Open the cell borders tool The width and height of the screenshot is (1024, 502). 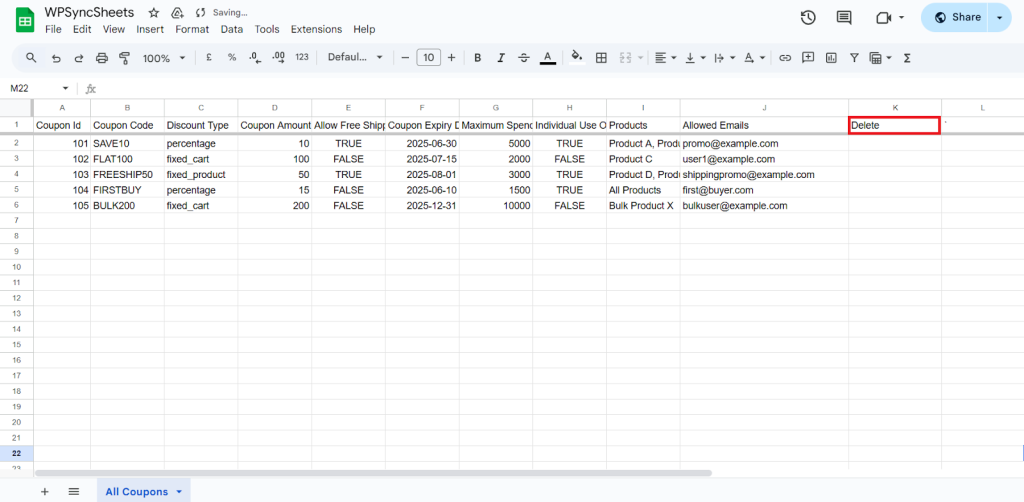(601, 58)
